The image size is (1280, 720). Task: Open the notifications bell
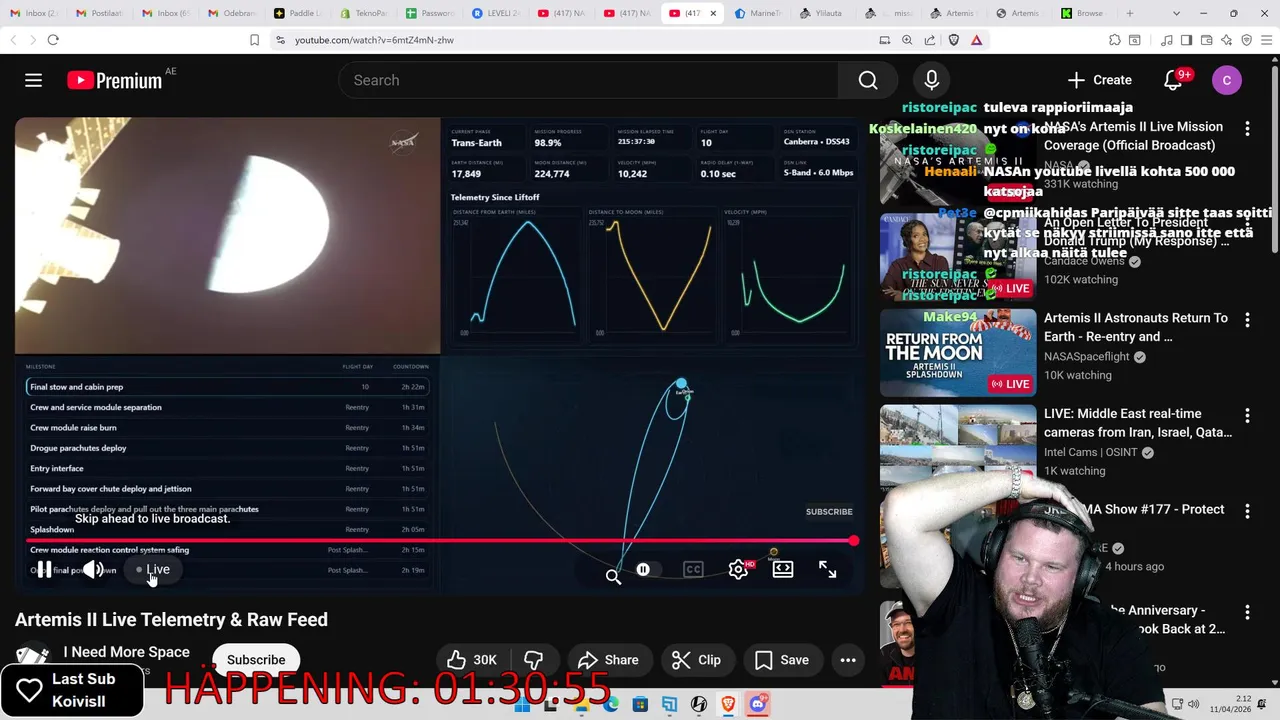(1173, 80)
